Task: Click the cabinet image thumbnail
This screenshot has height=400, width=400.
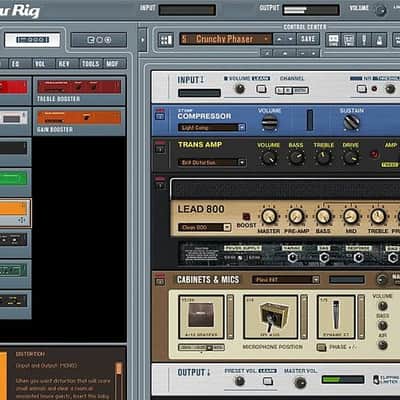Action: click(201, 317)
